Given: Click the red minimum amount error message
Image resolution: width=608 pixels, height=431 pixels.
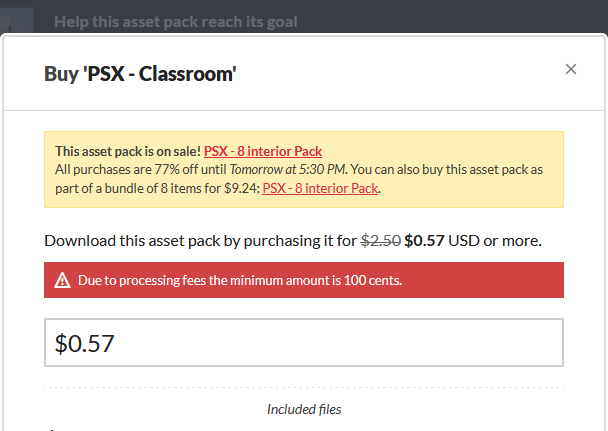Looking at the screenshot, I should 240,280.
